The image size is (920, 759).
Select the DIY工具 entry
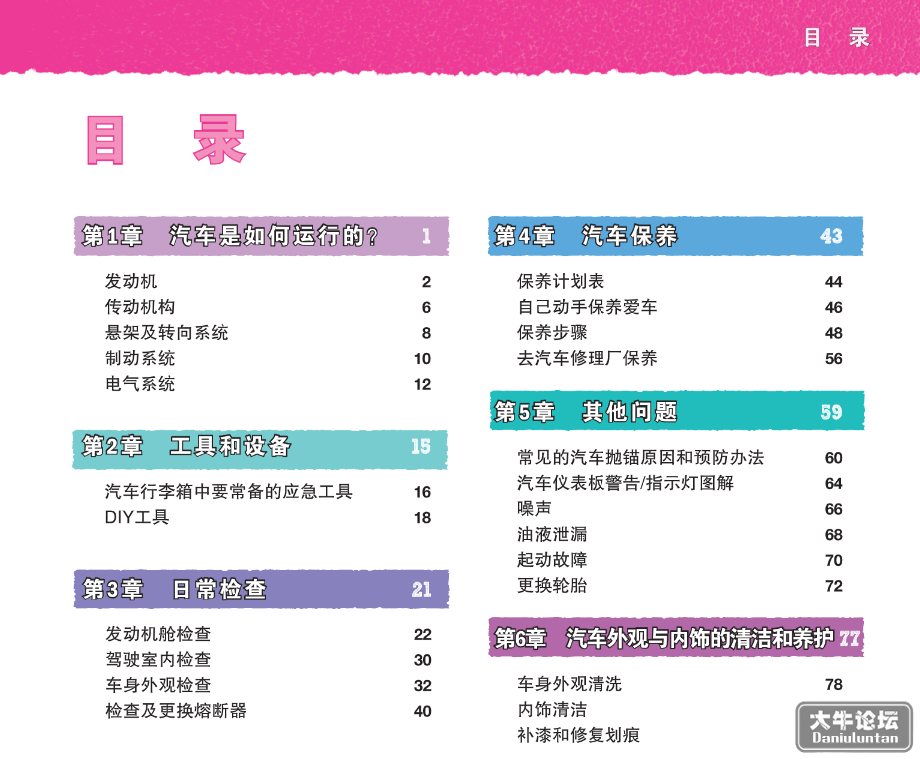tap(137, 517)
